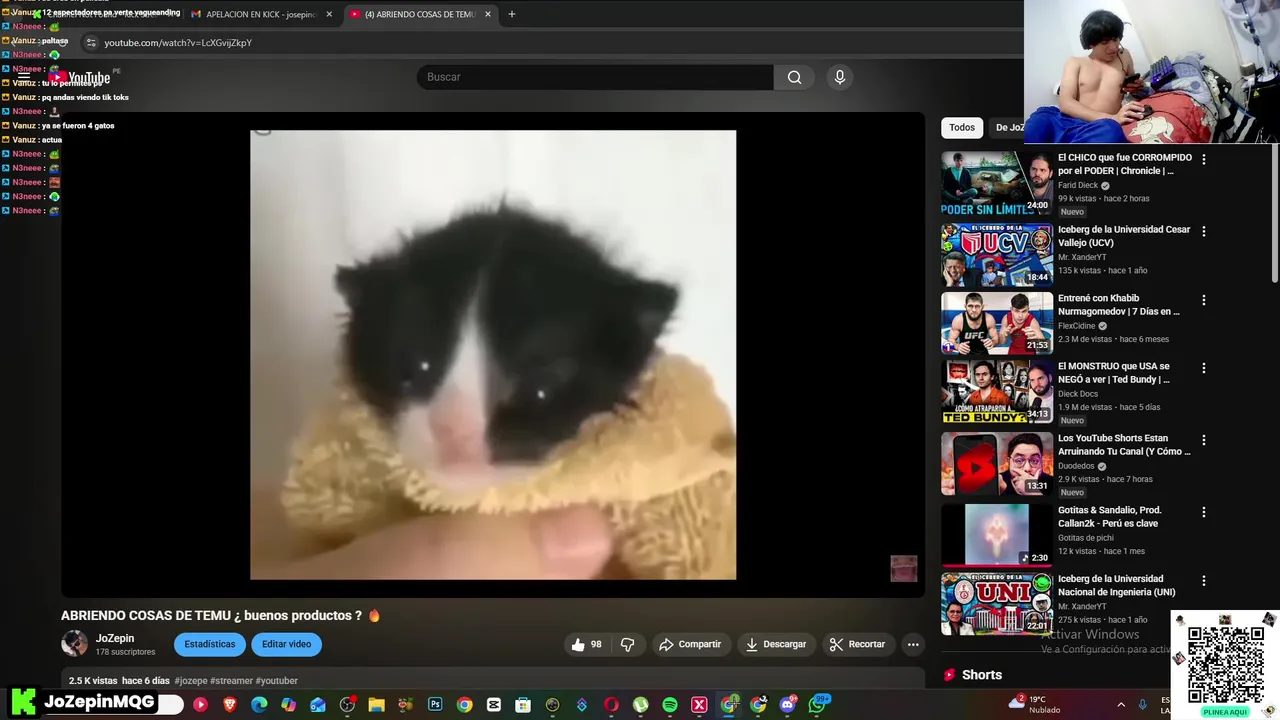
Task: Open OBS Studio from taskbar
Action: tap(347, 705)
